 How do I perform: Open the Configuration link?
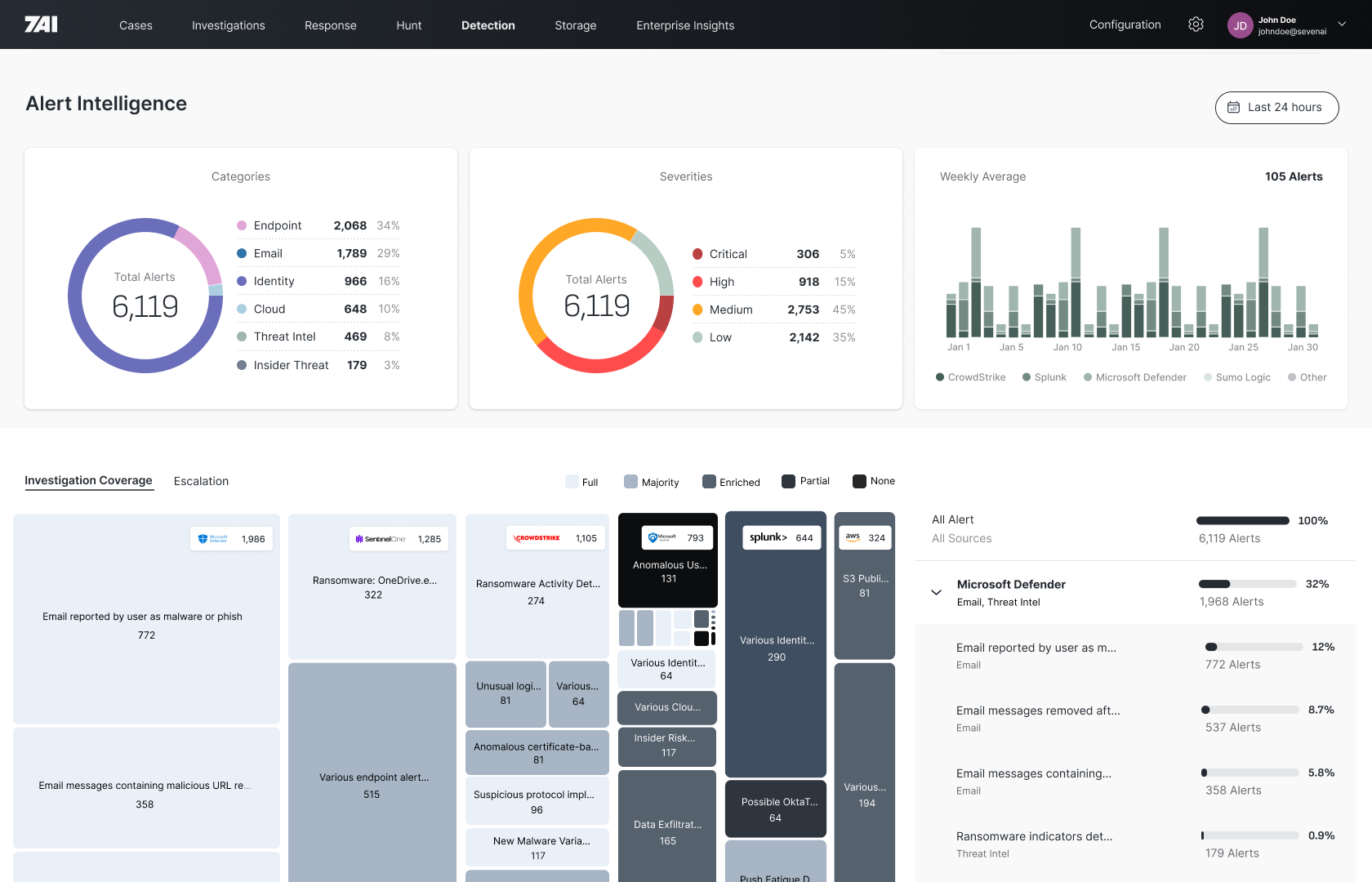(1125, 24)
